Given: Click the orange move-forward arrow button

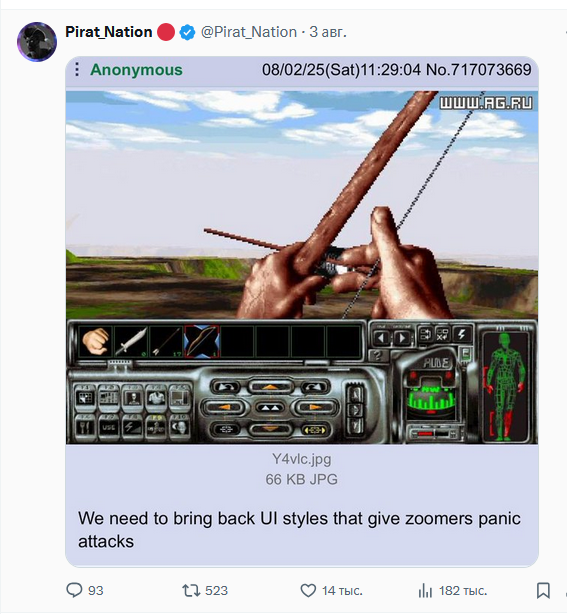Looking at the screenshot, I should coord(270,387).
